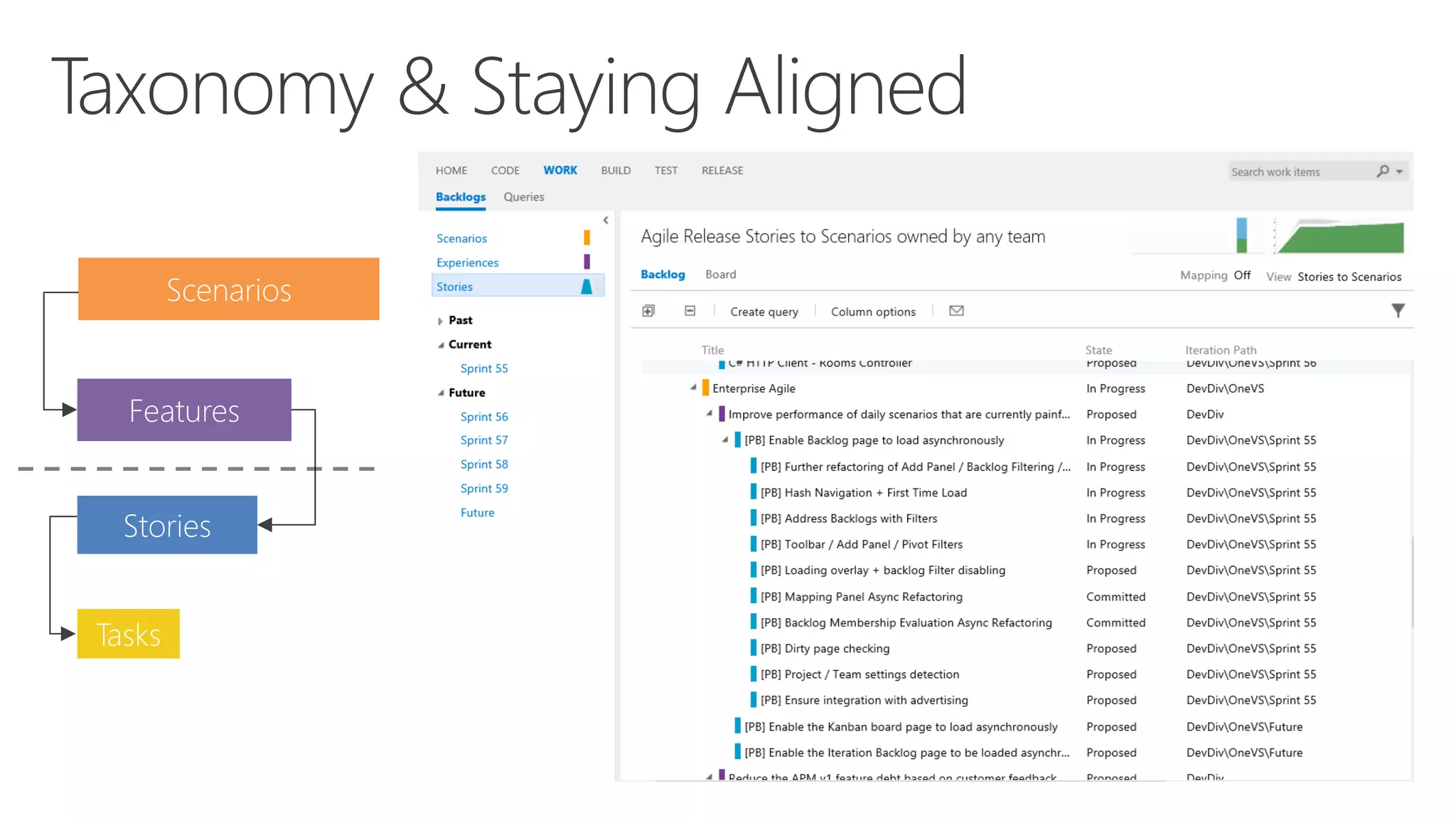Select [PB] Enable the Iteration Backlog page row
1456x818 pixels.
(907, 753)
